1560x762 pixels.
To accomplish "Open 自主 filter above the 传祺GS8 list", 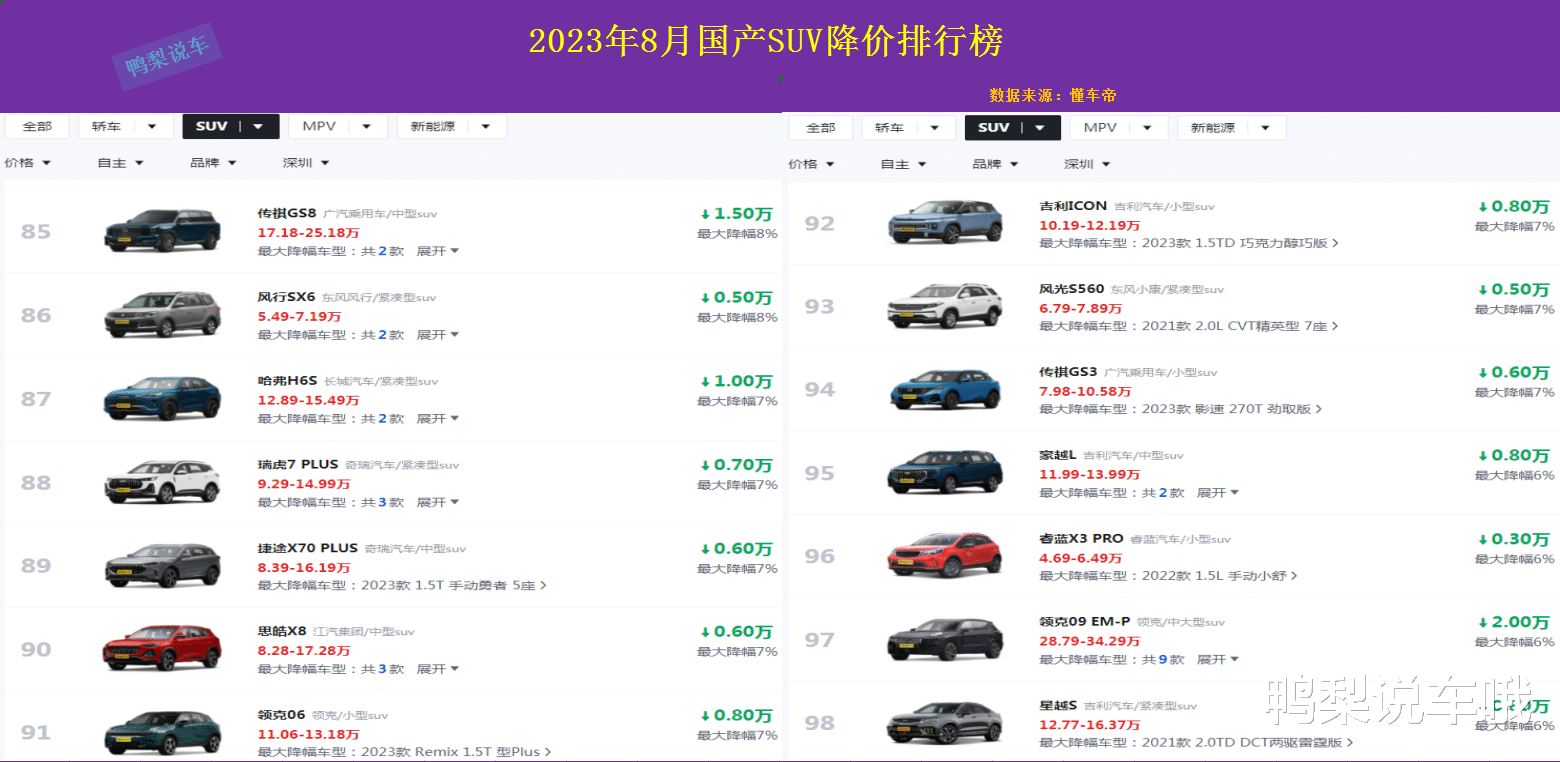I will click(x=121, y=163).
